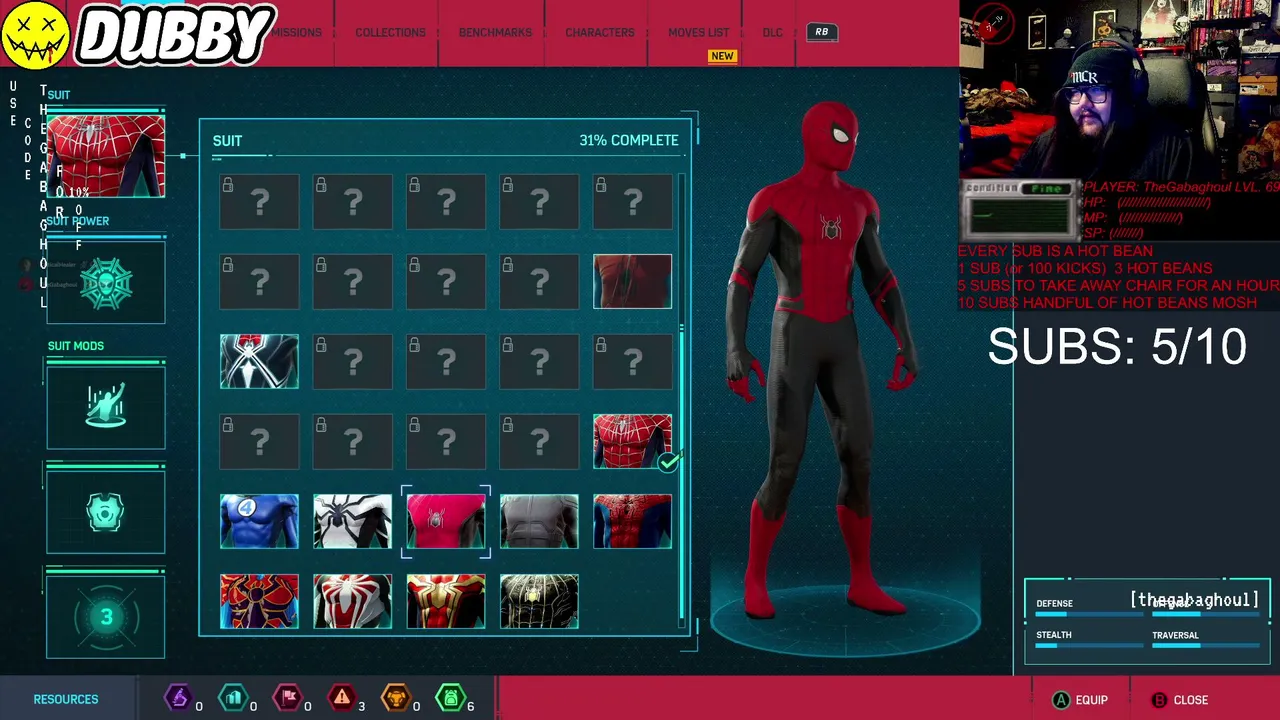Click the Close button
The height and width of the screenshot is (720, 1280).
pos(1179,700)
